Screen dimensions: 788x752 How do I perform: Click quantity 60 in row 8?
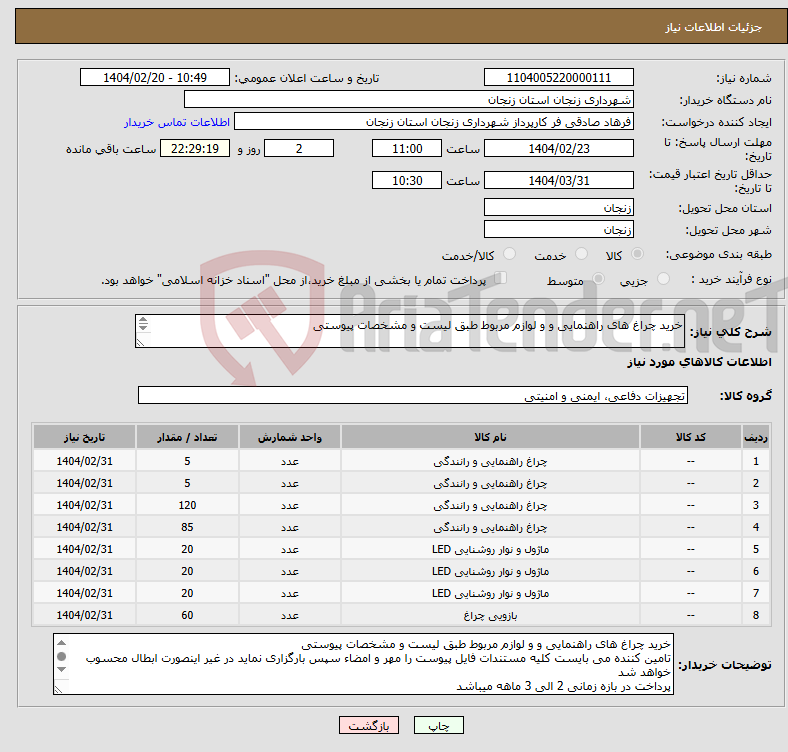coord(187,615)
